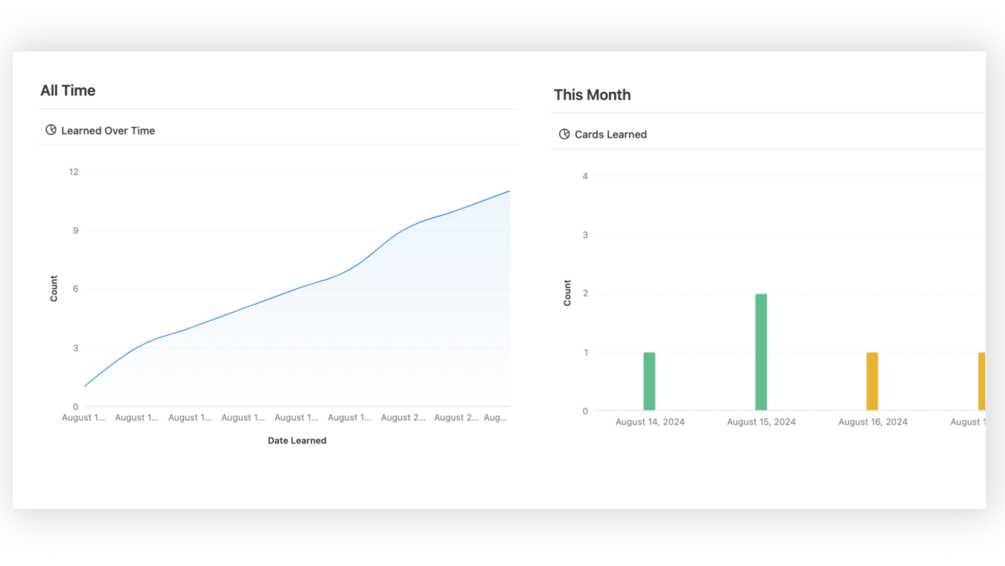Click the 6 value on the line chart axis

(x=76, y=289)
